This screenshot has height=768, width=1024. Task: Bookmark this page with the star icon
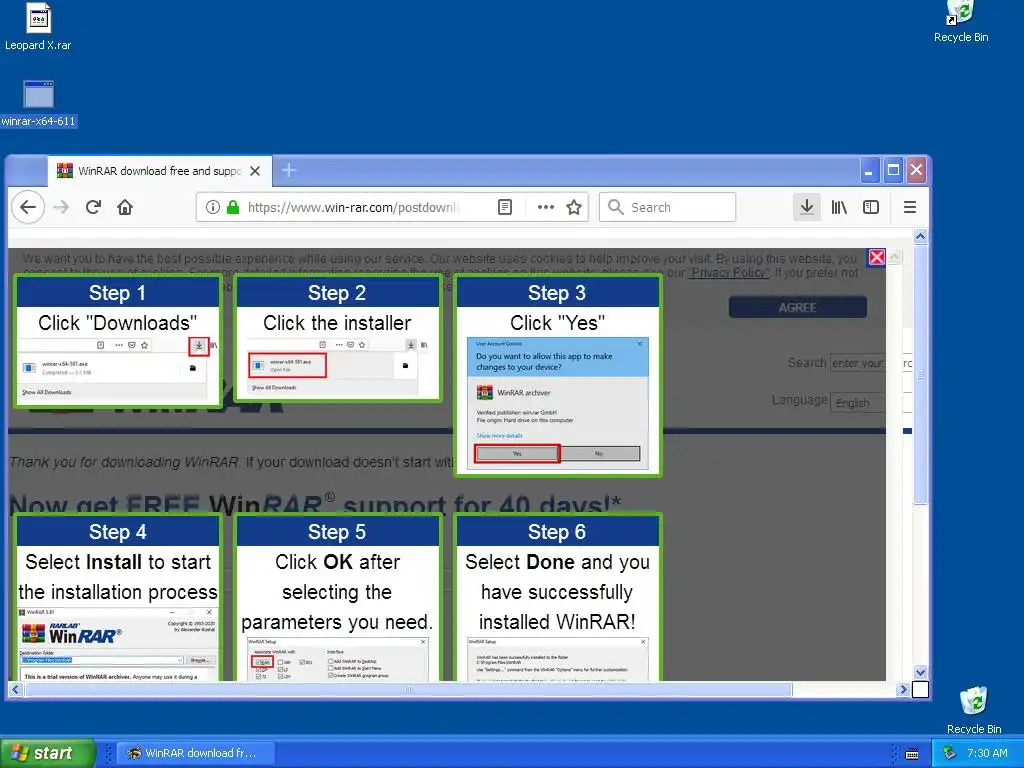click(x=574, y=208)
